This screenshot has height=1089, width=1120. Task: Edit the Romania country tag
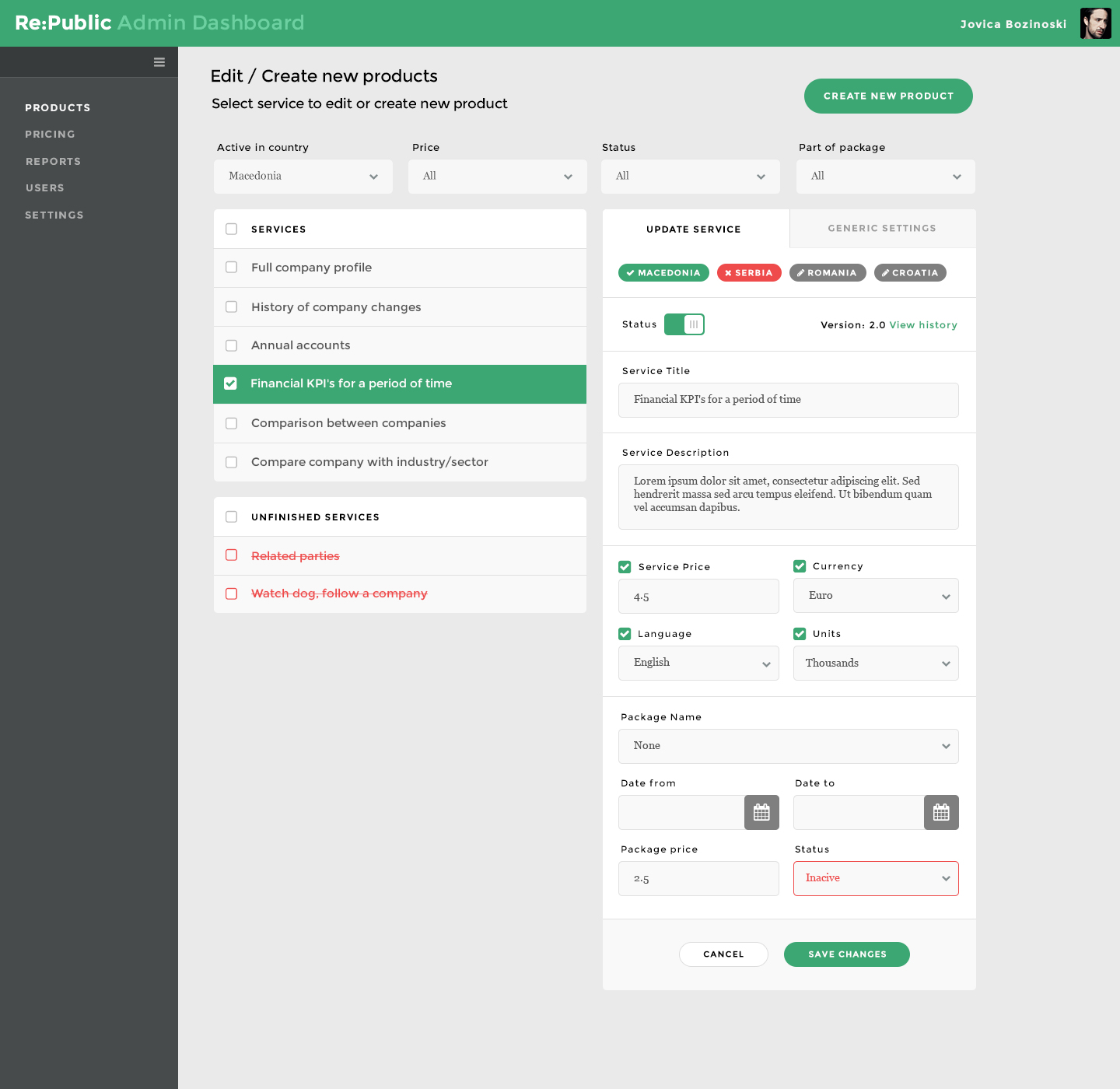[x=828, y=273]
